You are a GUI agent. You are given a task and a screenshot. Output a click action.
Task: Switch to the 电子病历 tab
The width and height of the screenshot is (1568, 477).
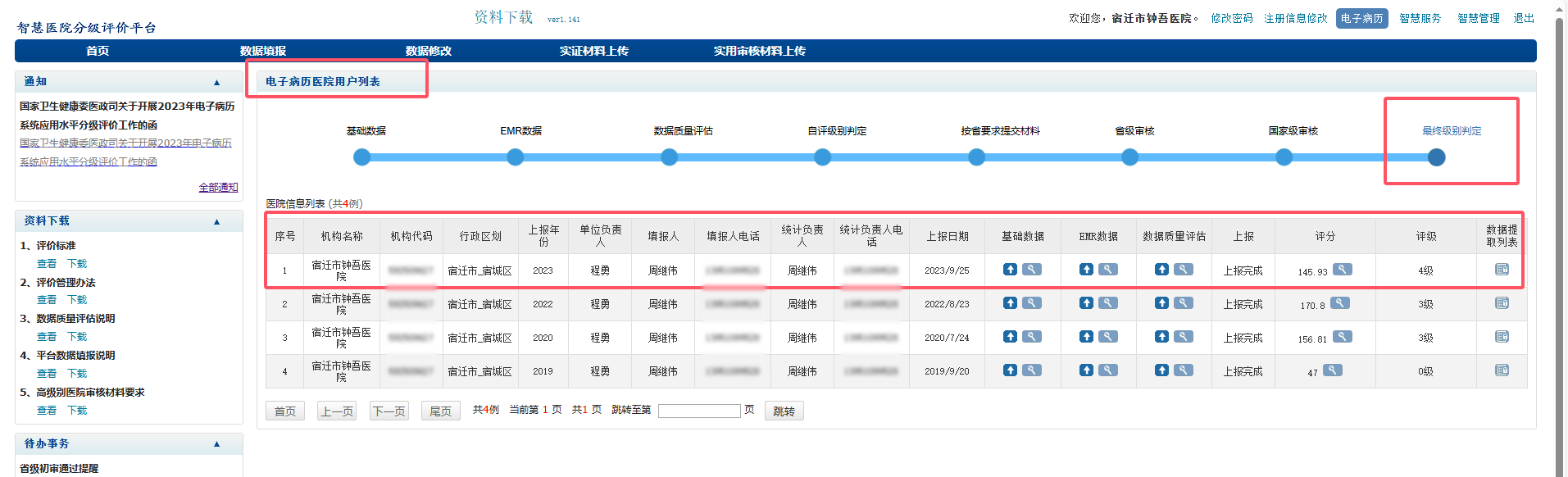click(1361, 18)
